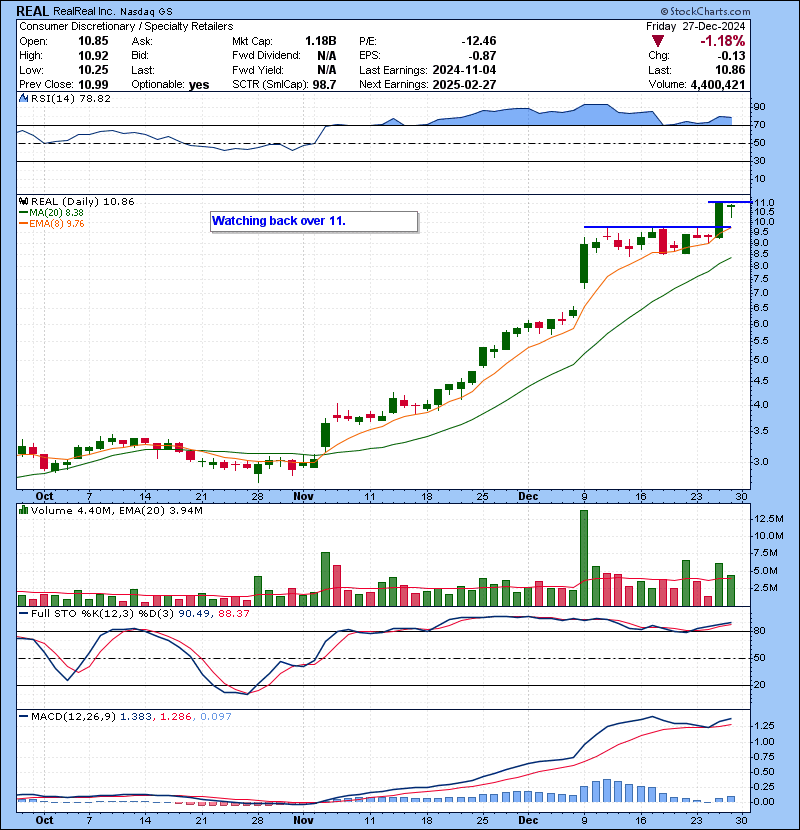Click the 90 level on RSI axis
Viewport: 800px width, 830px height.
(759, 107)
